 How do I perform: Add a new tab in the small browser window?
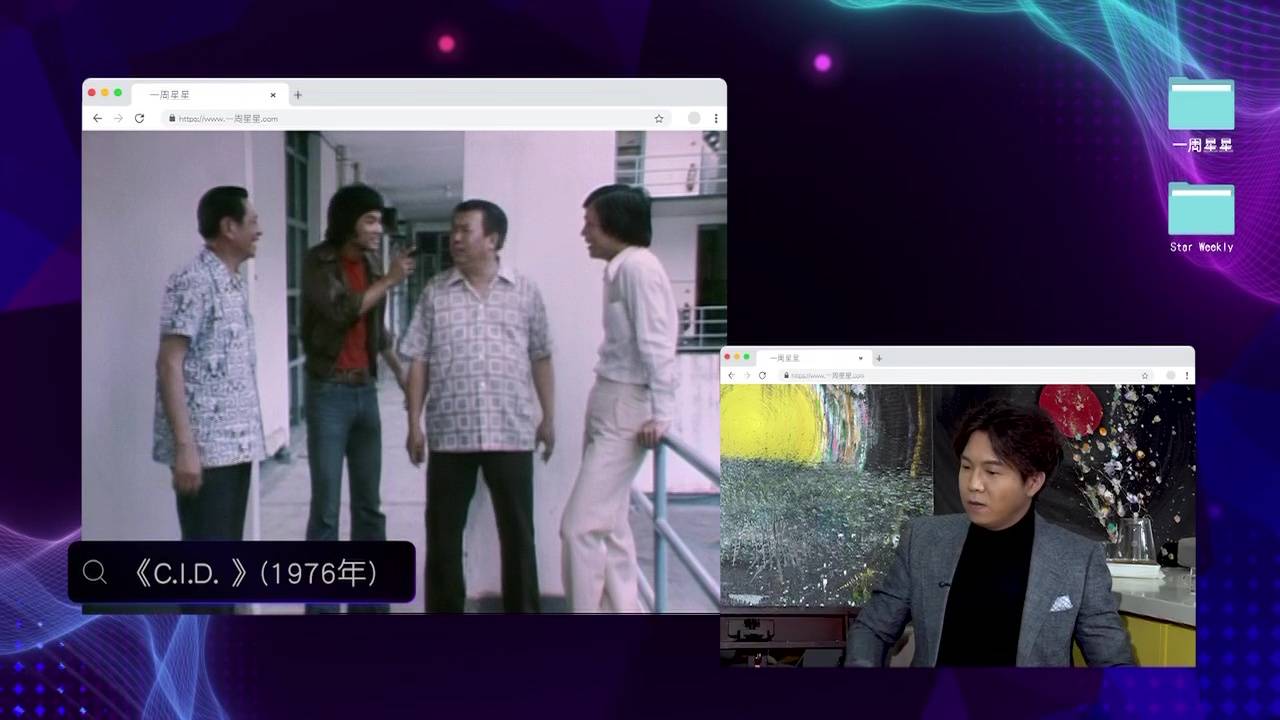(879, 358)
